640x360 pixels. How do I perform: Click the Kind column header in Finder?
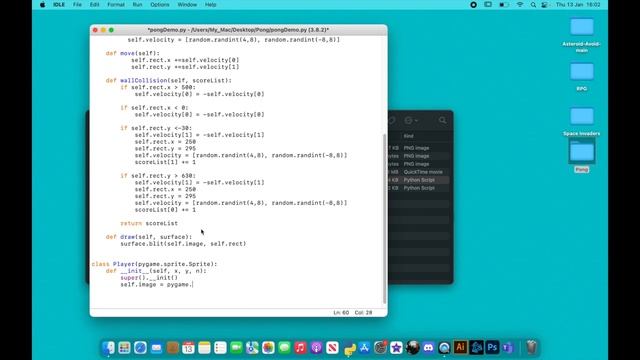click(409, 136)
